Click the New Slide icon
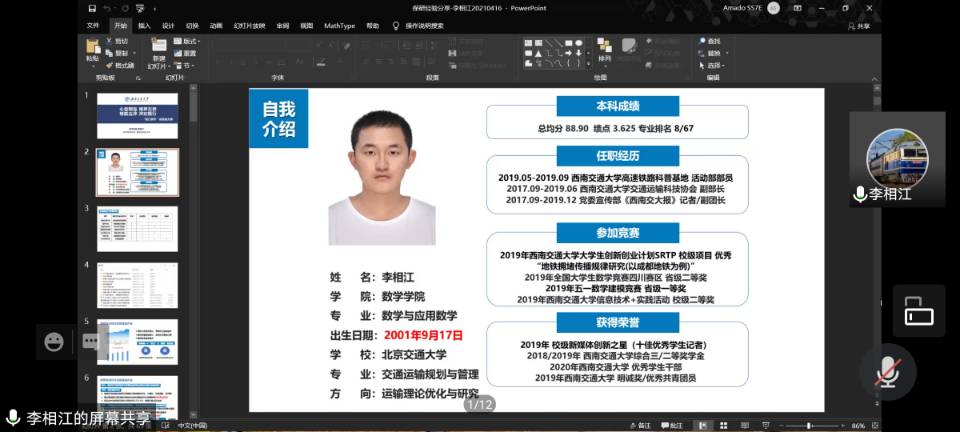Screen dimensions: 960x432 coord(159,50)
